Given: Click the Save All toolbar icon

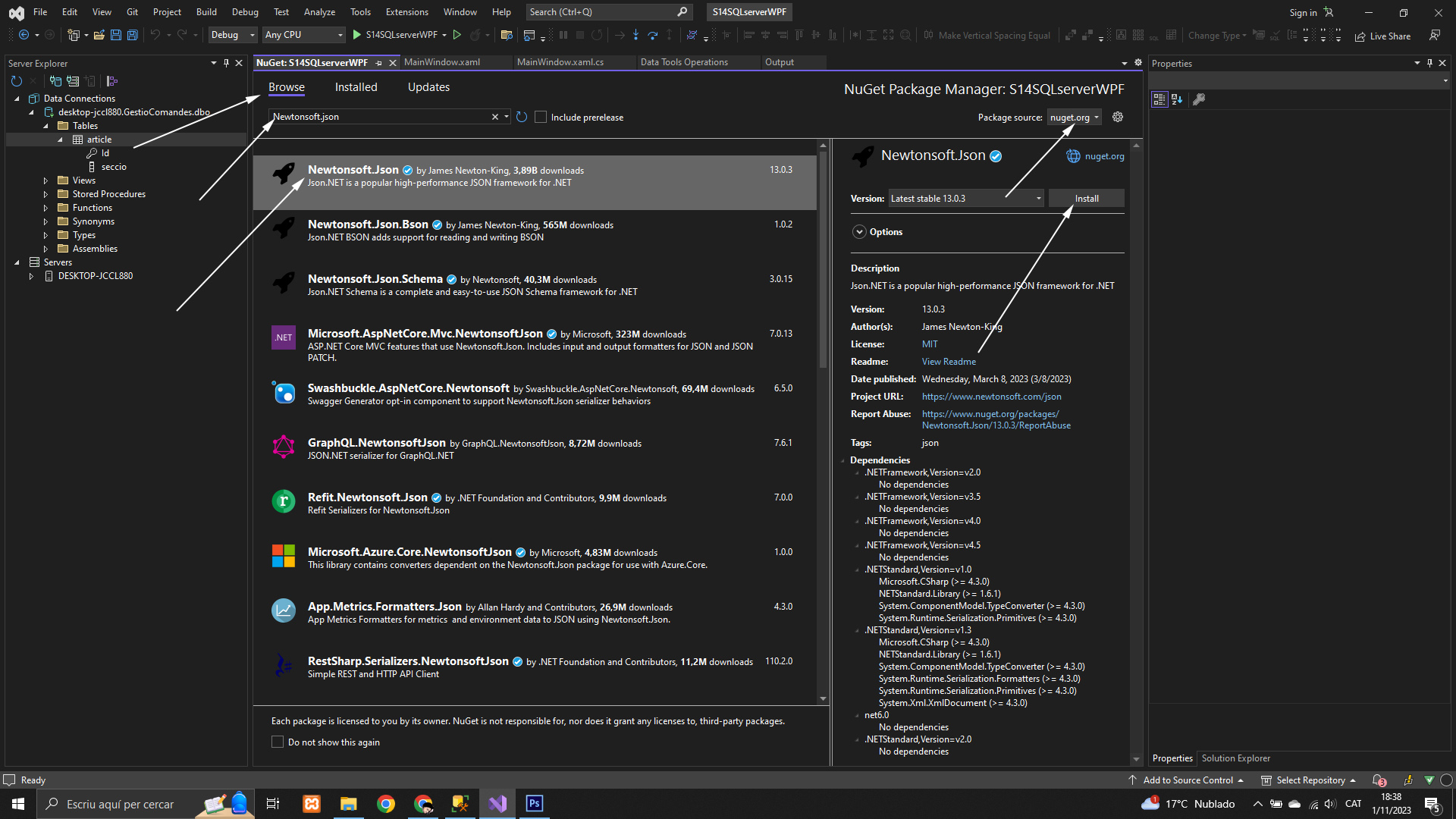Looking at the screenshot, I should (x=132, y=35).
